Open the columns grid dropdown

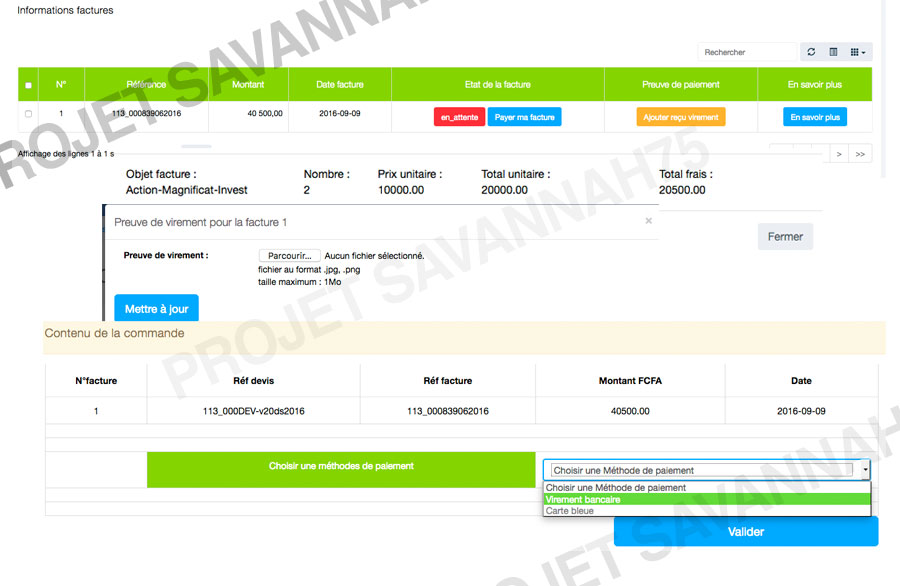[858, 52]
